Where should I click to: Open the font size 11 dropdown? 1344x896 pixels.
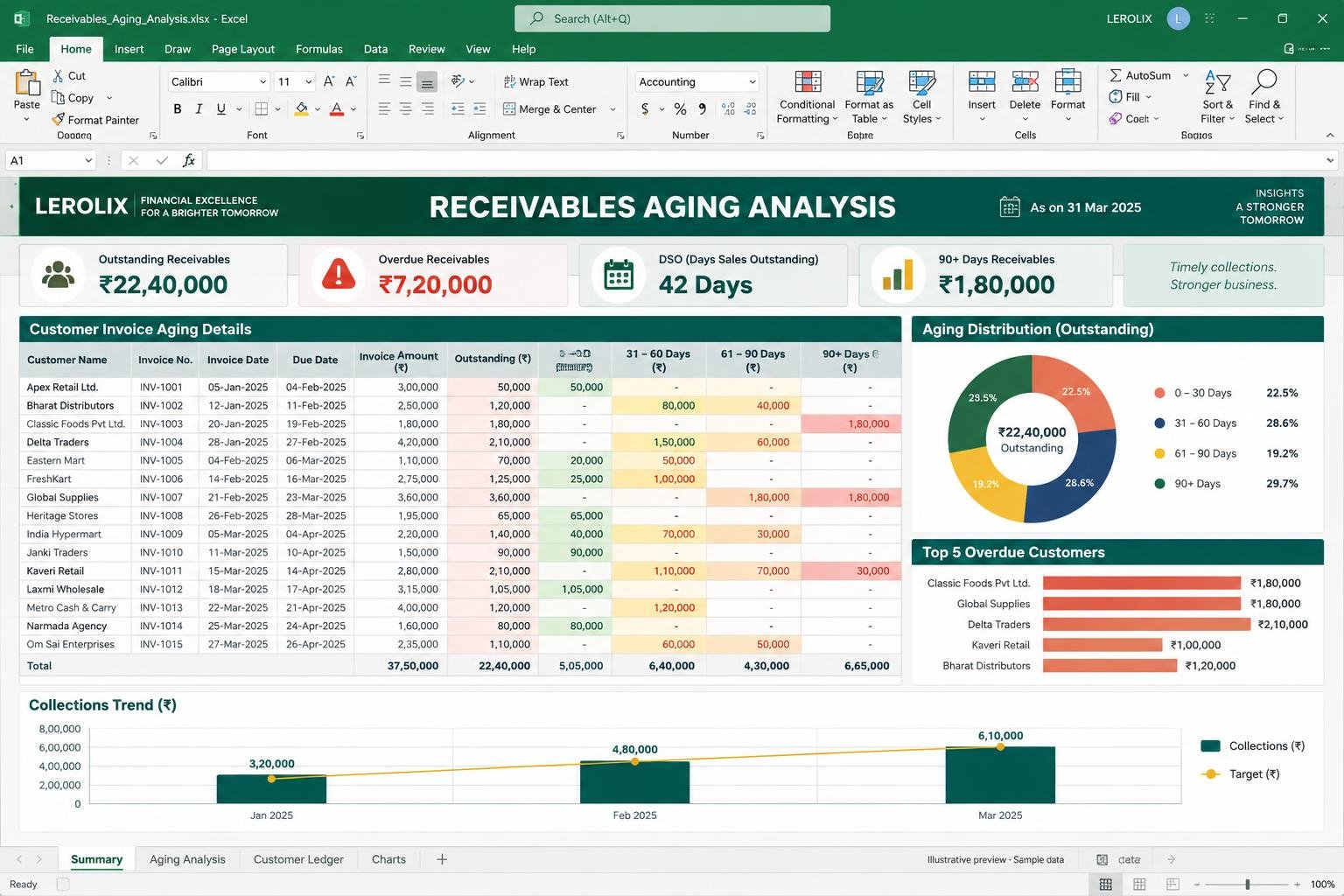[309, 82]
